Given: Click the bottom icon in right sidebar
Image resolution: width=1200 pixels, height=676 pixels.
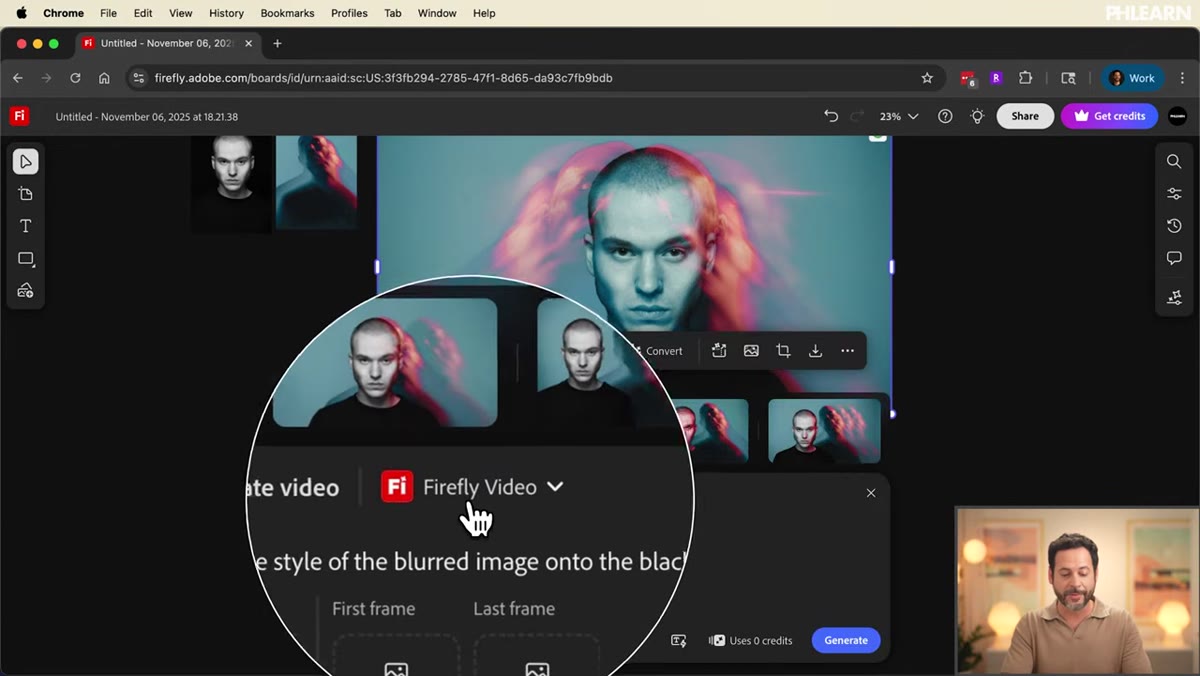Looking at the screenshot, I should point(1174,298).
